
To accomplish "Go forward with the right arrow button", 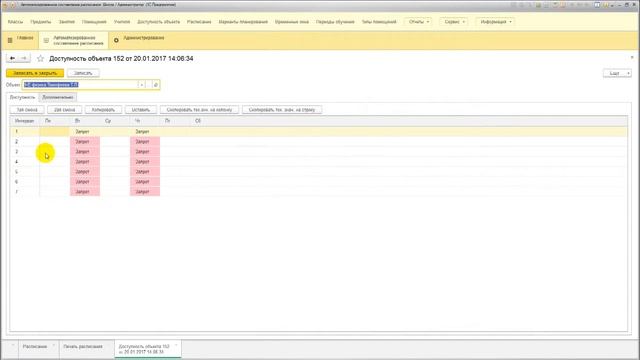I will click(x=24, y=58).
